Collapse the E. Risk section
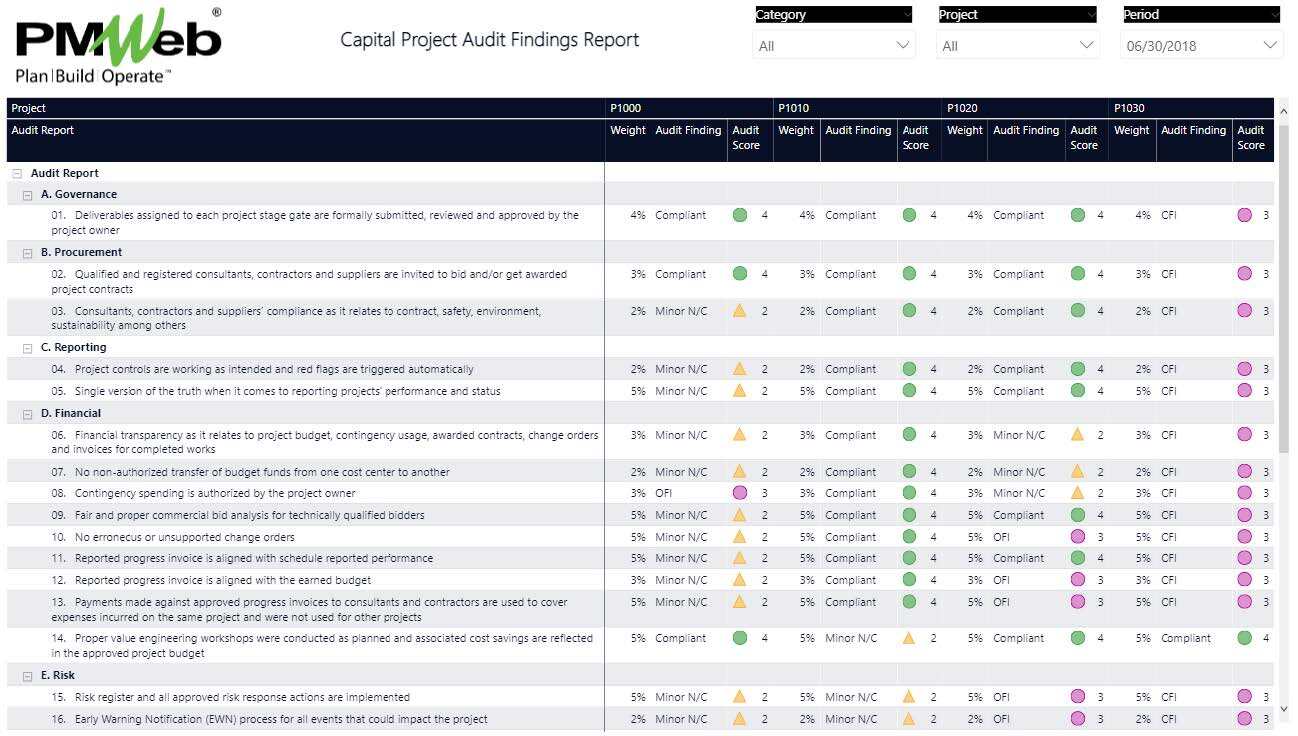Image resolution: width=1298 pixels, height=736 pixels. coord(28,676)
